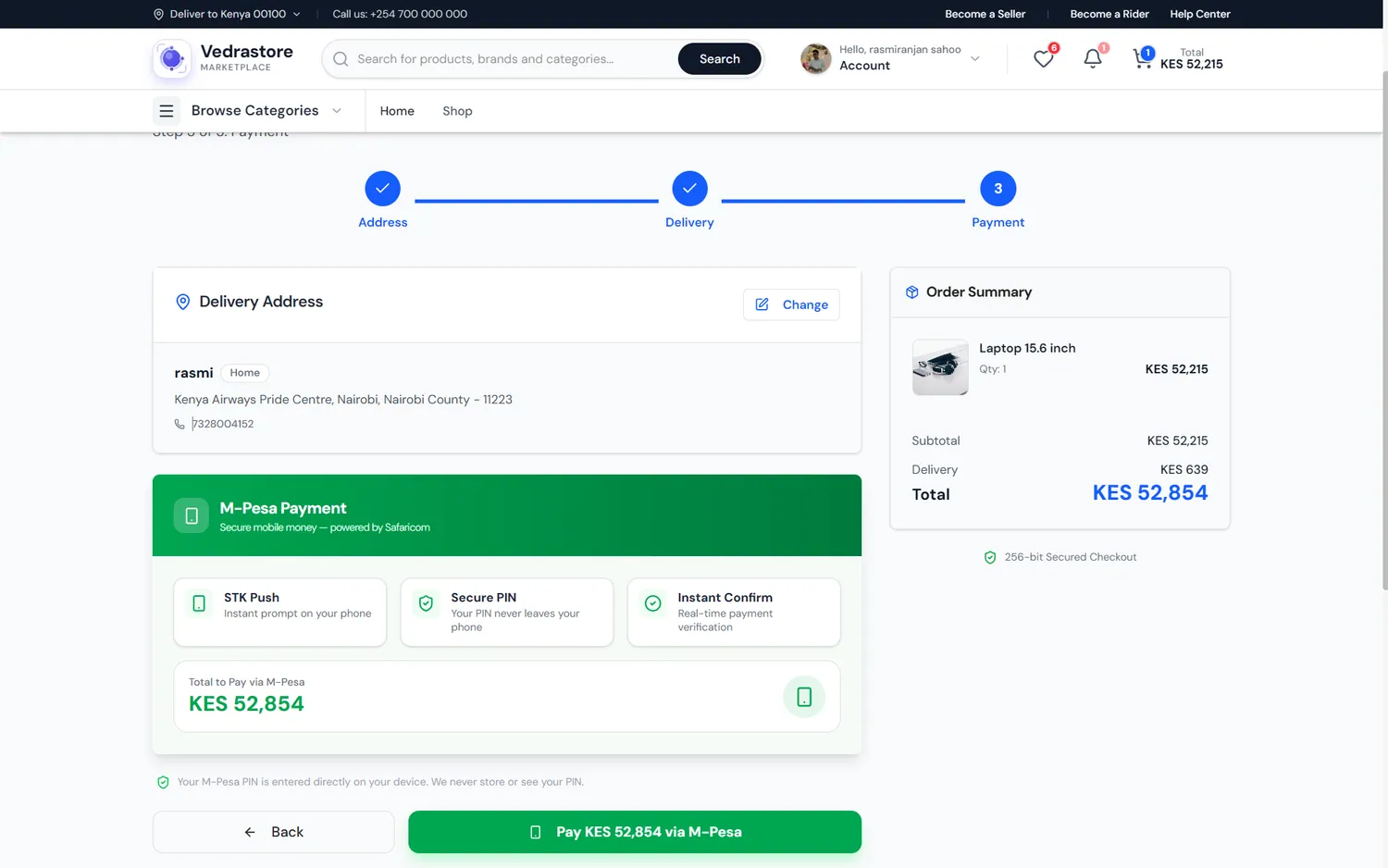Click Pay KES 52,854 via M-Pesa
The width and height of the screenshot is (1388, 868).
tap(635, 832)
